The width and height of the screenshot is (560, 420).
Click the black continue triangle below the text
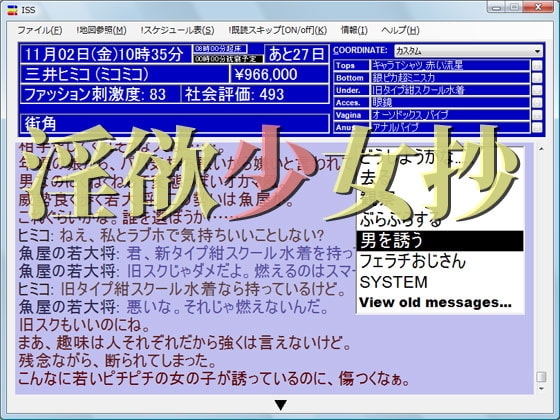click(281, 405)
